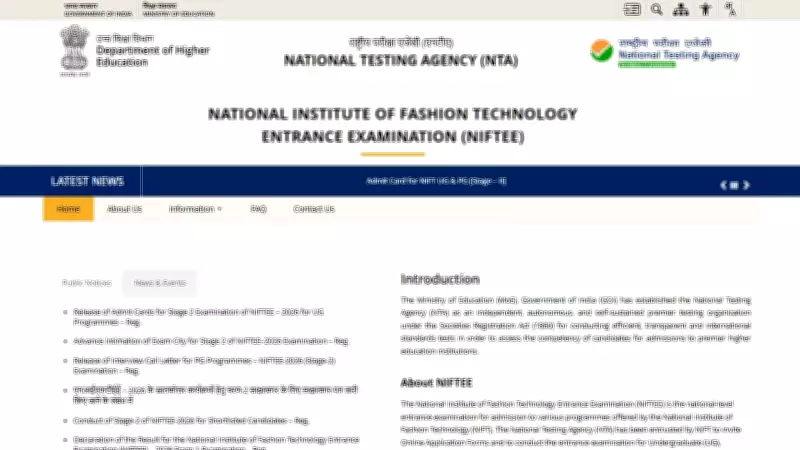Switch to Public Notices tab
The width and height of the screenshot is (800, 450).
click(87, 283)
